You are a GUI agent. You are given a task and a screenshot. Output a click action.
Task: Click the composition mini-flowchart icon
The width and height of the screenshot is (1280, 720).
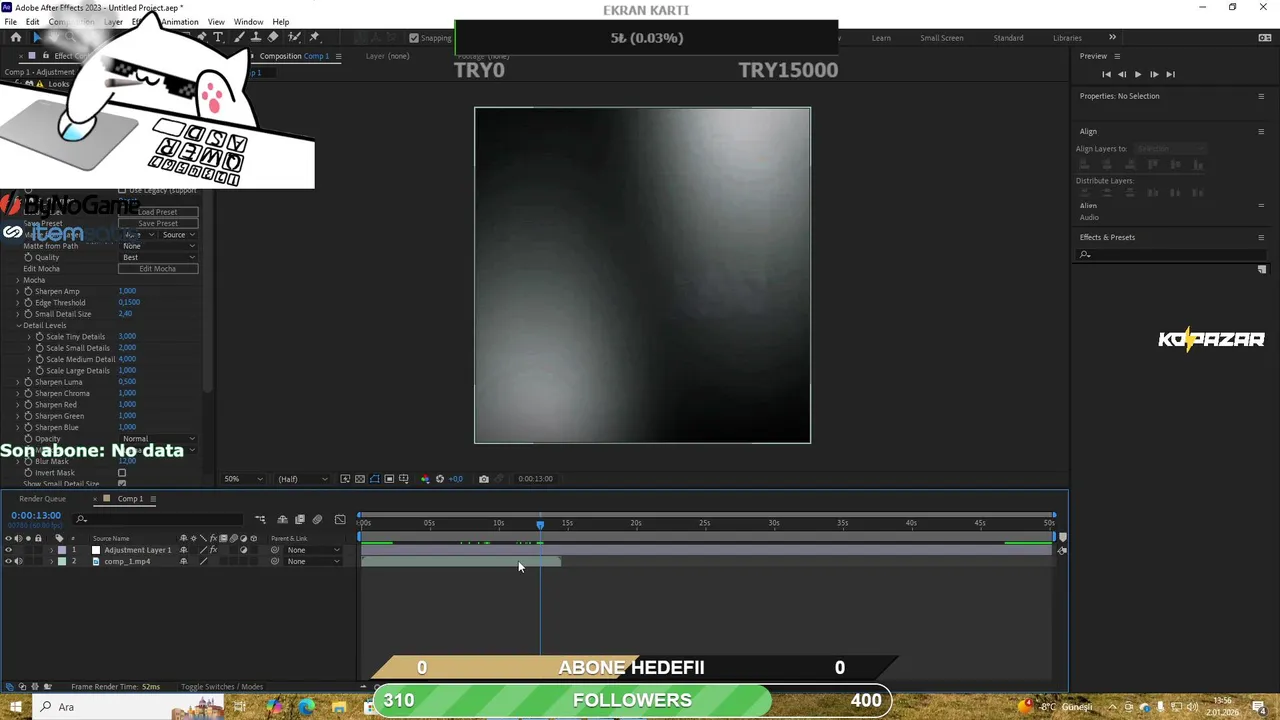click(260, 519)
